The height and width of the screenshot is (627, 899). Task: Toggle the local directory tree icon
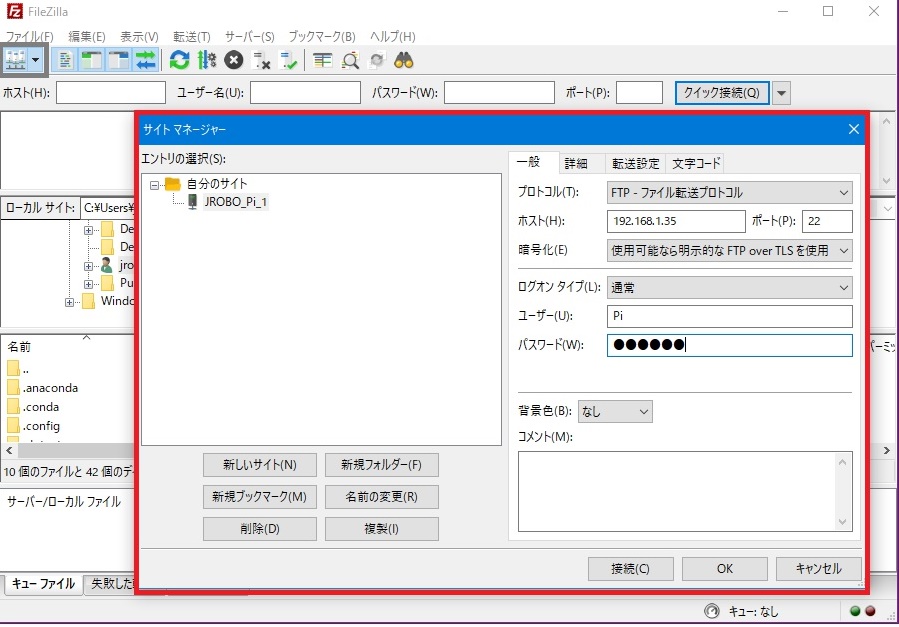[x=92, y=60]
